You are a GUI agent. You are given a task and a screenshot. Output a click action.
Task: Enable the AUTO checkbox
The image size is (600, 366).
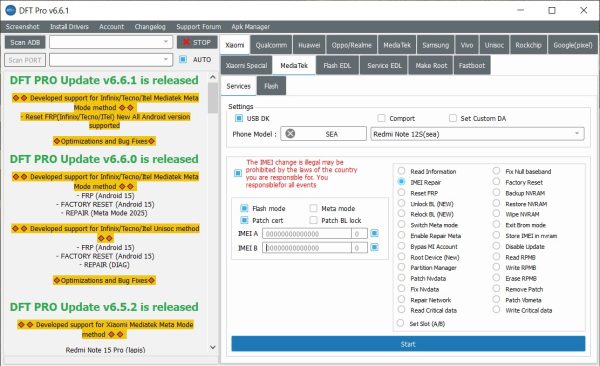coord(183,59)
